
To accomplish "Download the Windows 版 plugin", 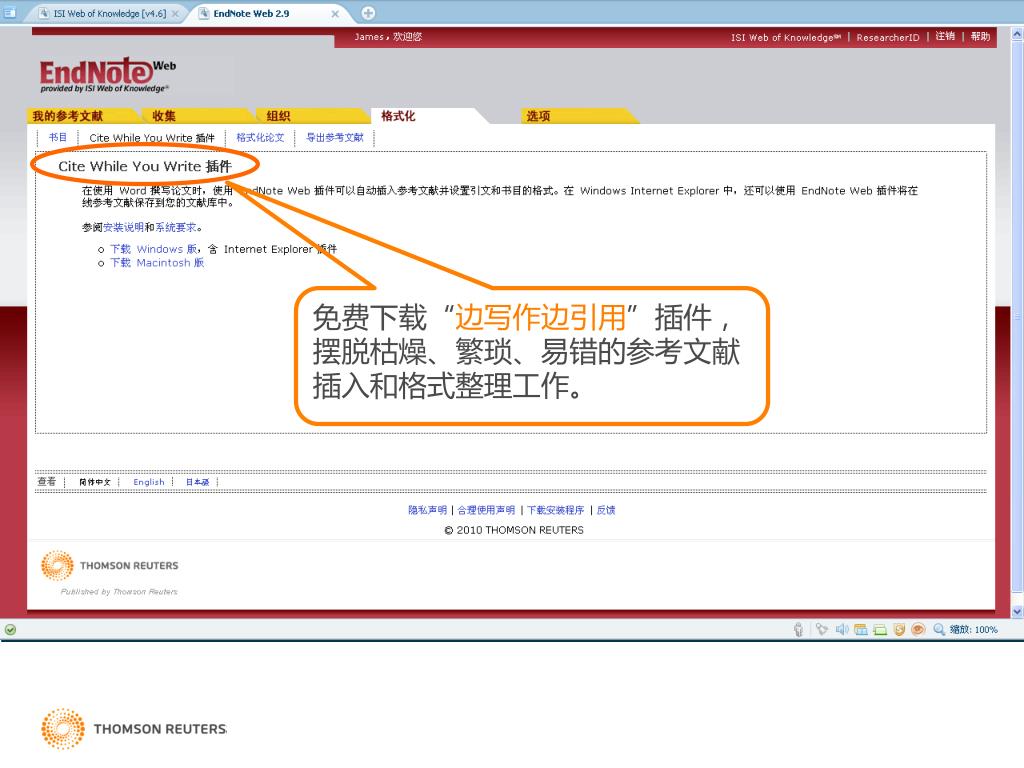I will click(x=154, y=249).
